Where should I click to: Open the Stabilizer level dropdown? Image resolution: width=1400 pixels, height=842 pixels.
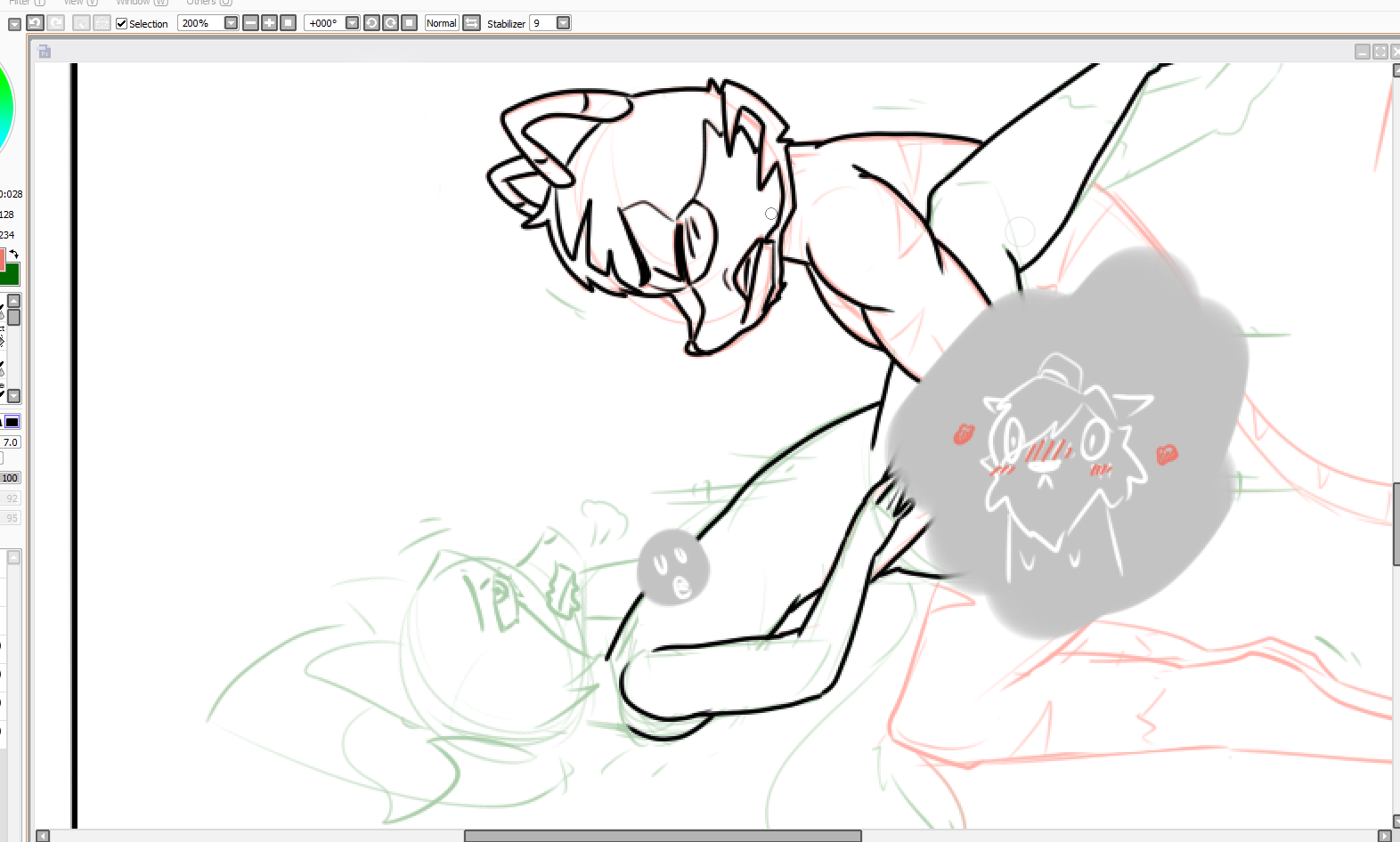point(564,23)
